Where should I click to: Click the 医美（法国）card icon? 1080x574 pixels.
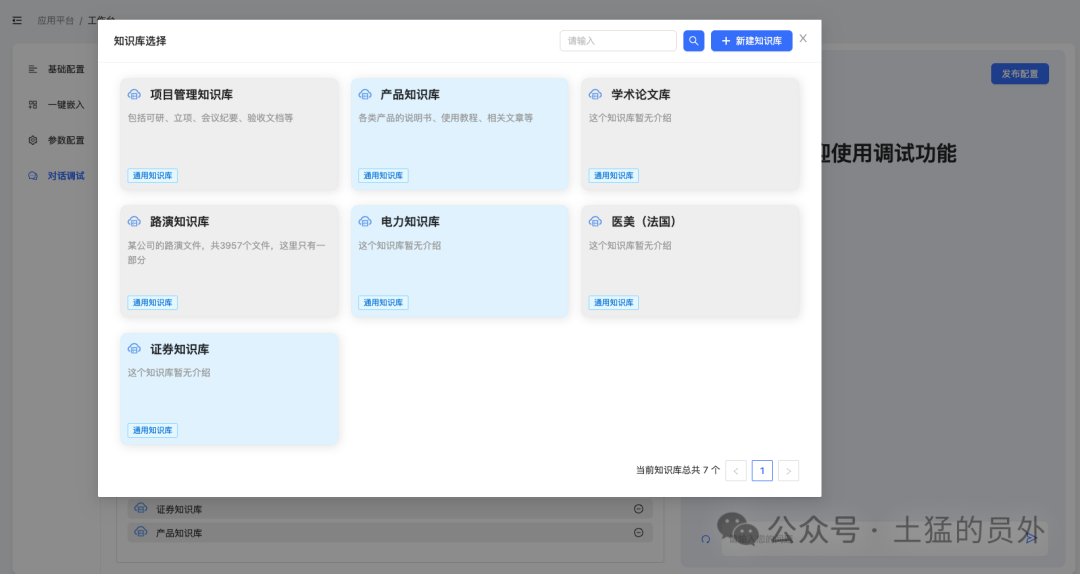point(595,221)
